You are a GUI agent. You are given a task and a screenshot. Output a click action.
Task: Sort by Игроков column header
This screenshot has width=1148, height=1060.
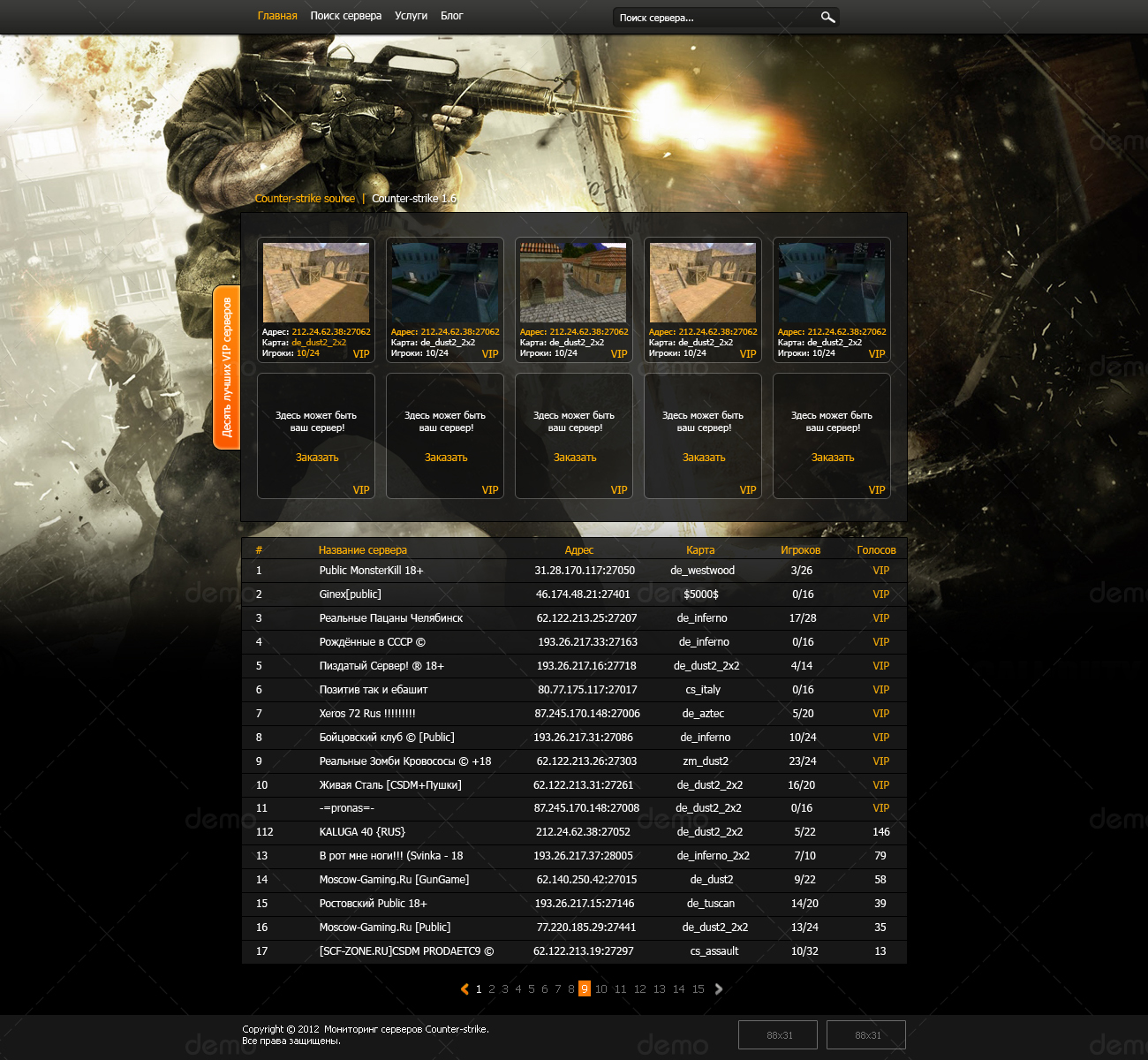[x=801, y=550]
